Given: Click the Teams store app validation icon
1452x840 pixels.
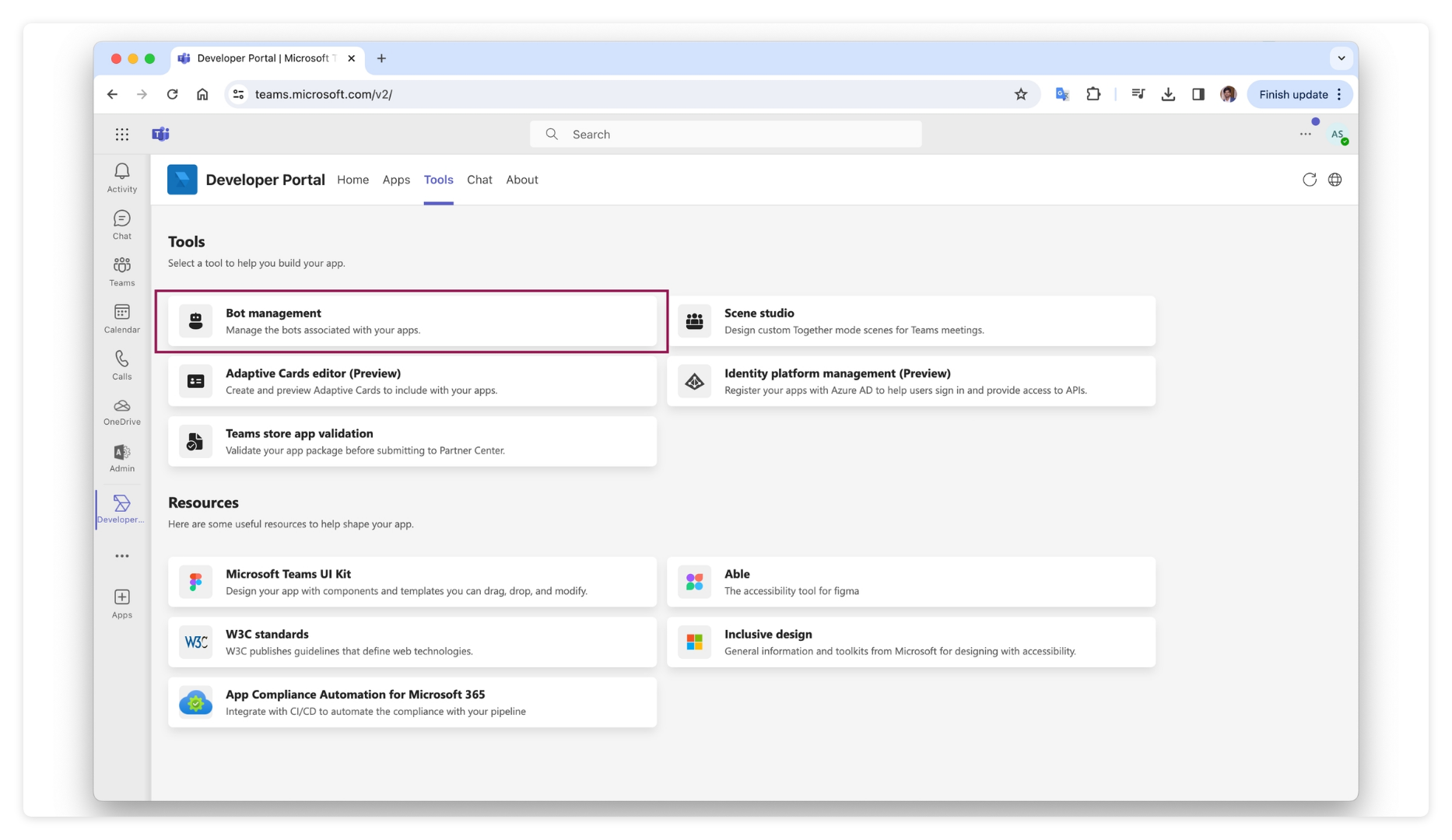Looking at the screenshot, I should [x=195, y=441].
